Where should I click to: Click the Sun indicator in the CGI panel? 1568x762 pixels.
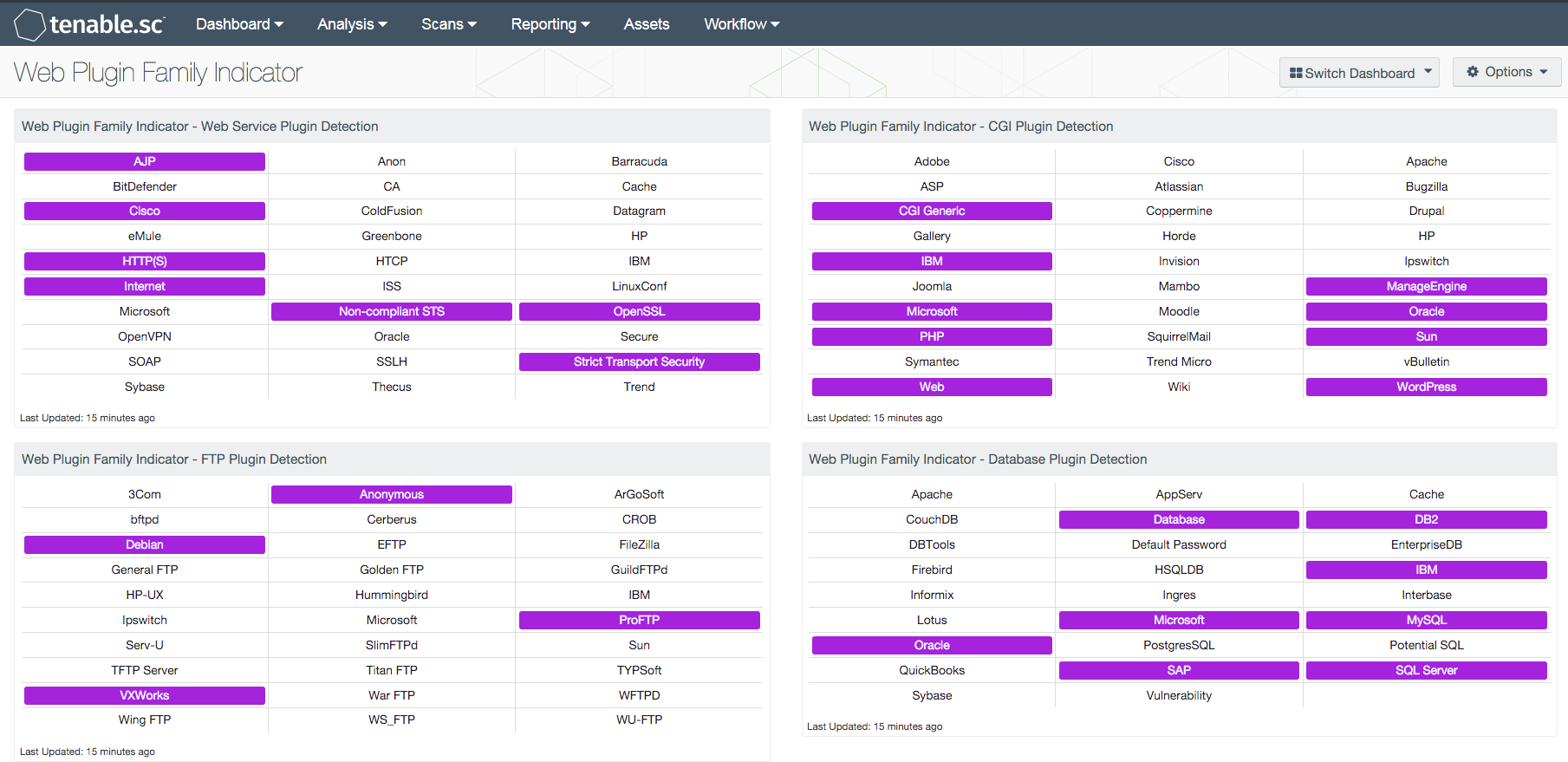point(1427,336)
